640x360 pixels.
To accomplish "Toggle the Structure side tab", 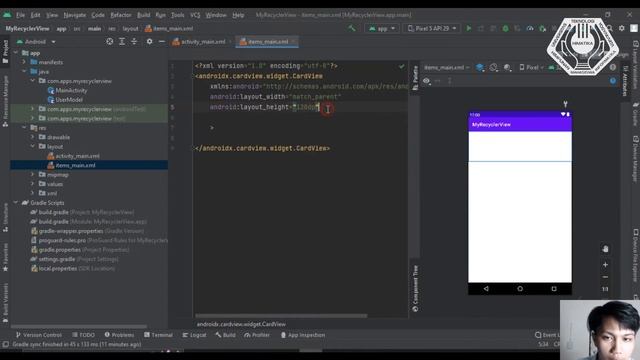I will pos(5,218).
